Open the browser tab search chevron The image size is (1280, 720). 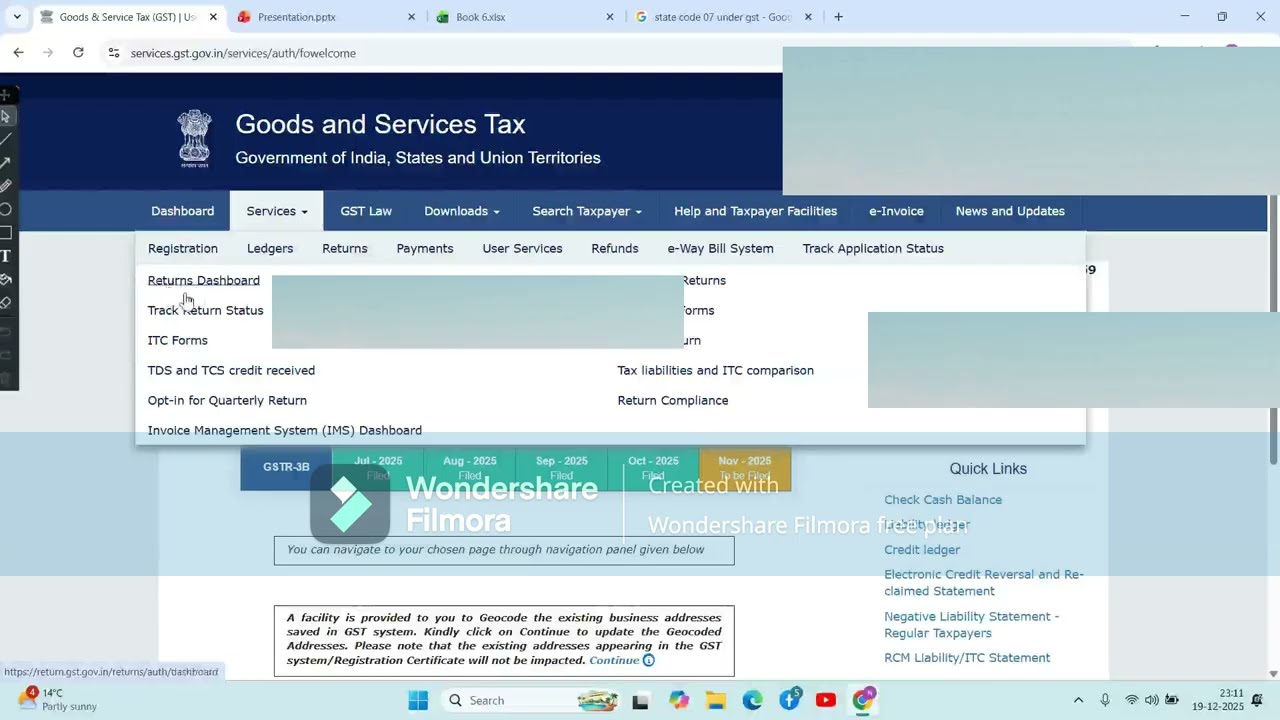pos(17,17)
